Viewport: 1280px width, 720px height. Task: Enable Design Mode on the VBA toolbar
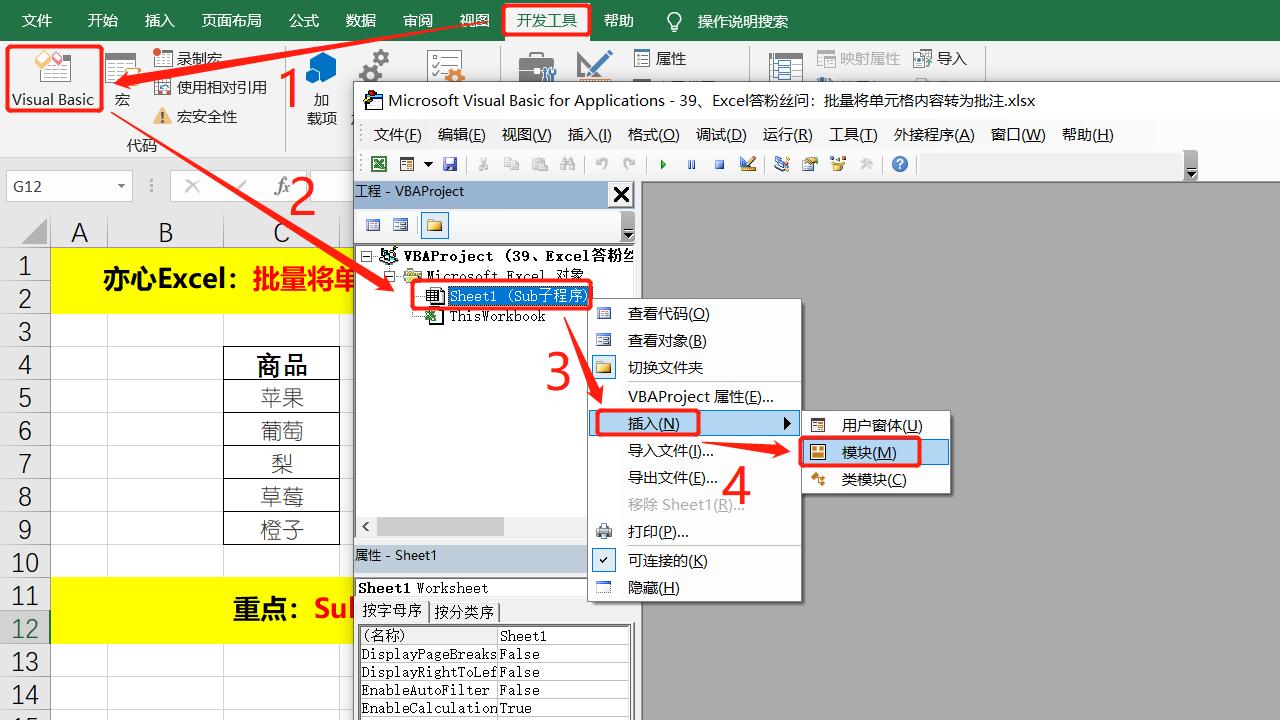pyautogui.click(x=748, y=164)
